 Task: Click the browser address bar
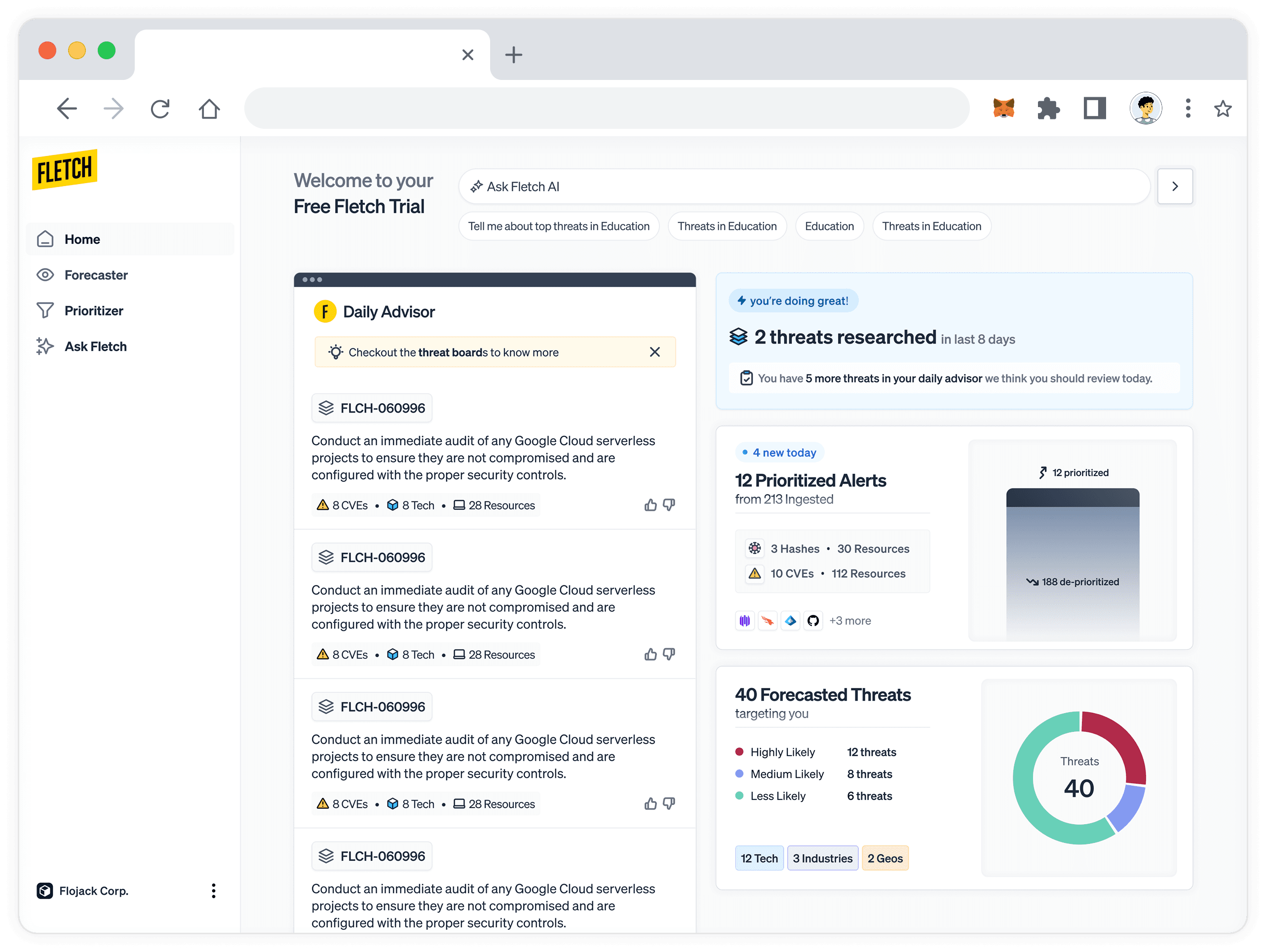[607, 108]
